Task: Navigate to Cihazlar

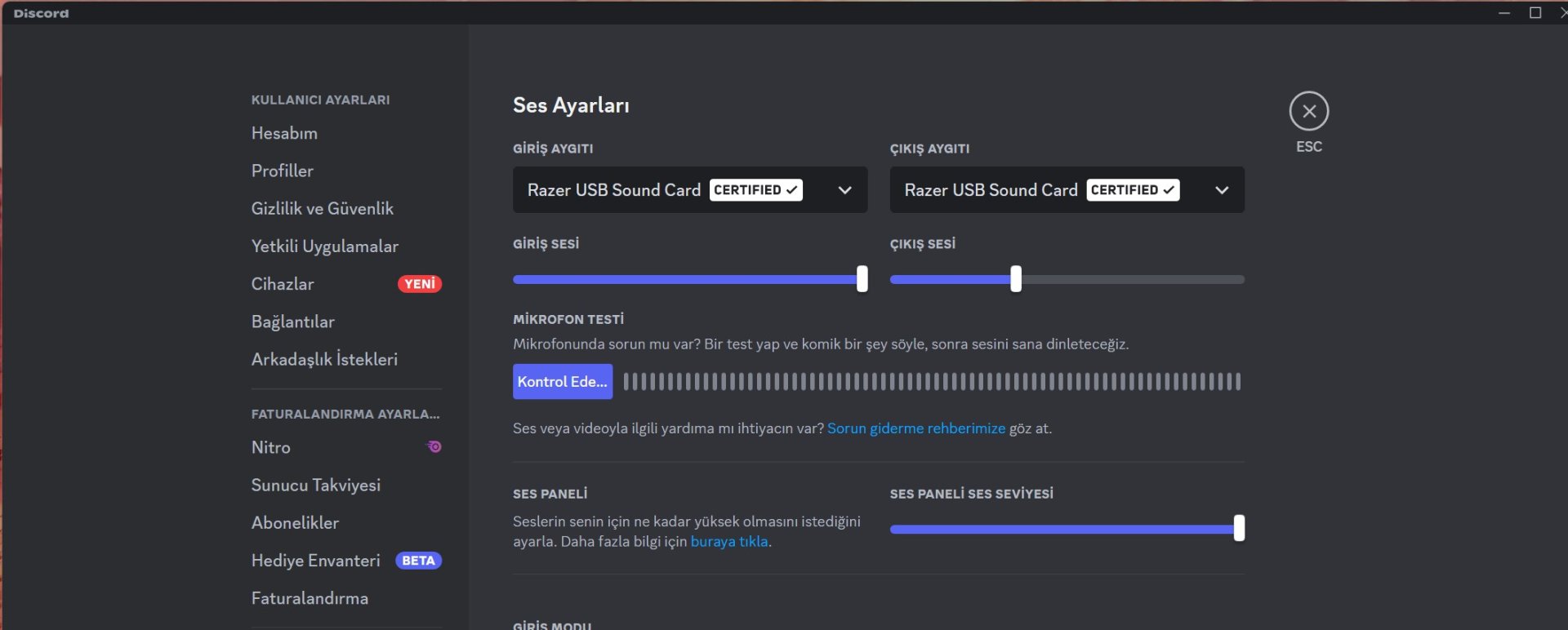Action: tap(283, 284)
